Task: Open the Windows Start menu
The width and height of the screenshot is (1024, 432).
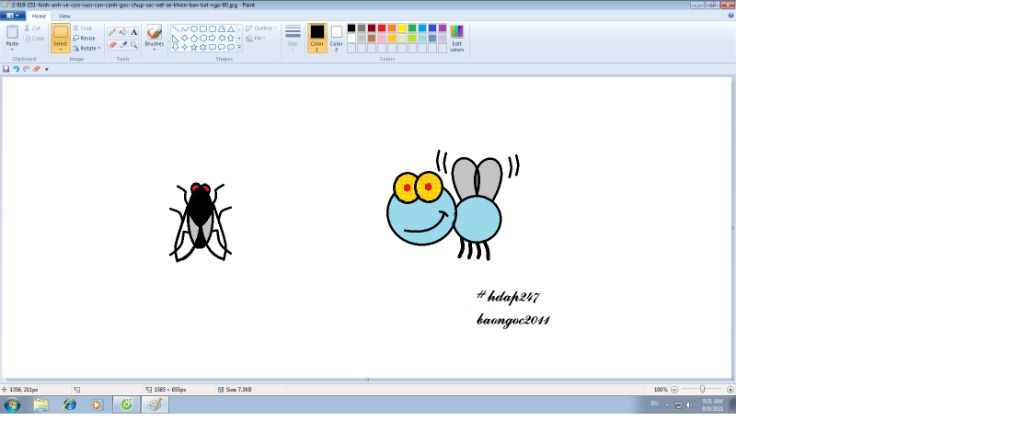Action: point(12,405)
